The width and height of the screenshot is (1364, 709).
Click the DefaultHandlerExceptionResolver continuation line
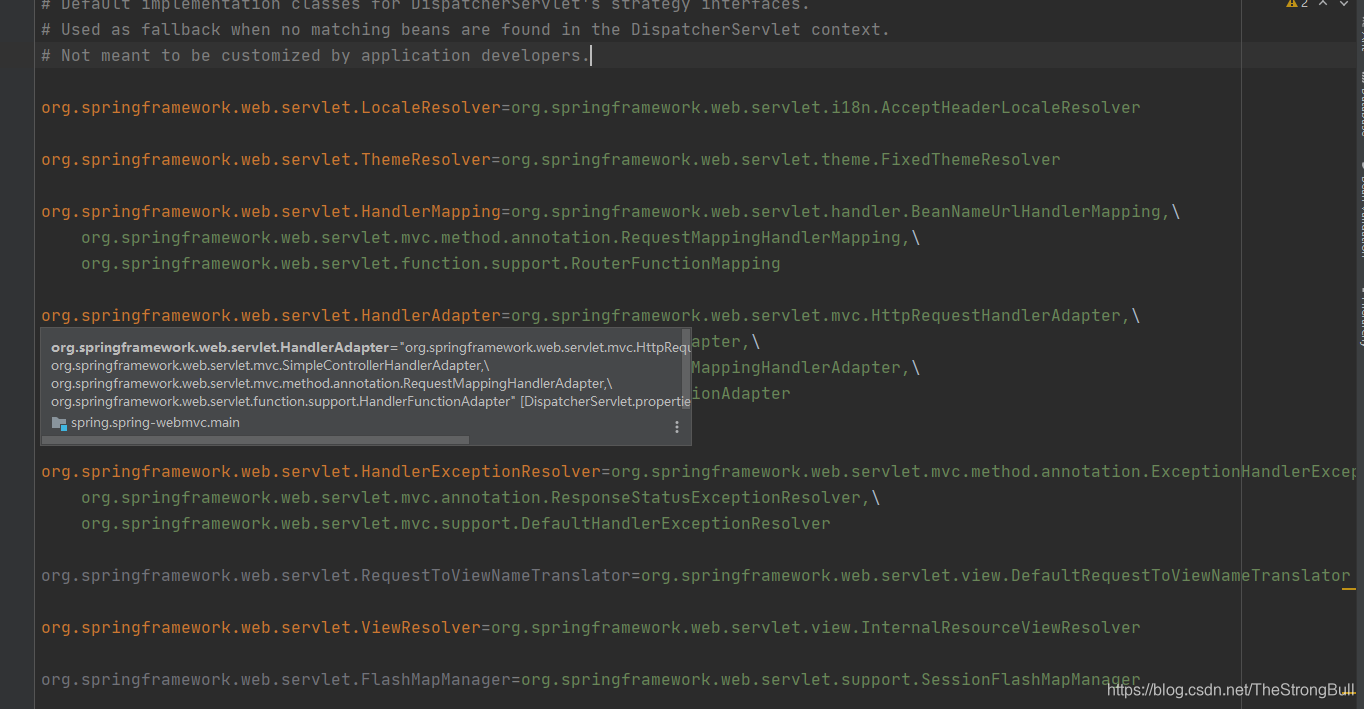456,523
